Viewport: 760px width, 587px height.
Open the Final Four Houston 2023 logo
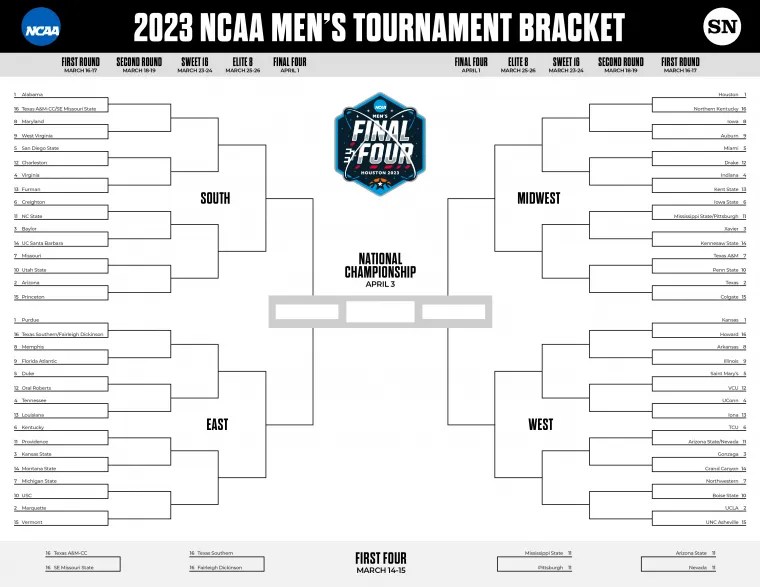coord(379,145)
